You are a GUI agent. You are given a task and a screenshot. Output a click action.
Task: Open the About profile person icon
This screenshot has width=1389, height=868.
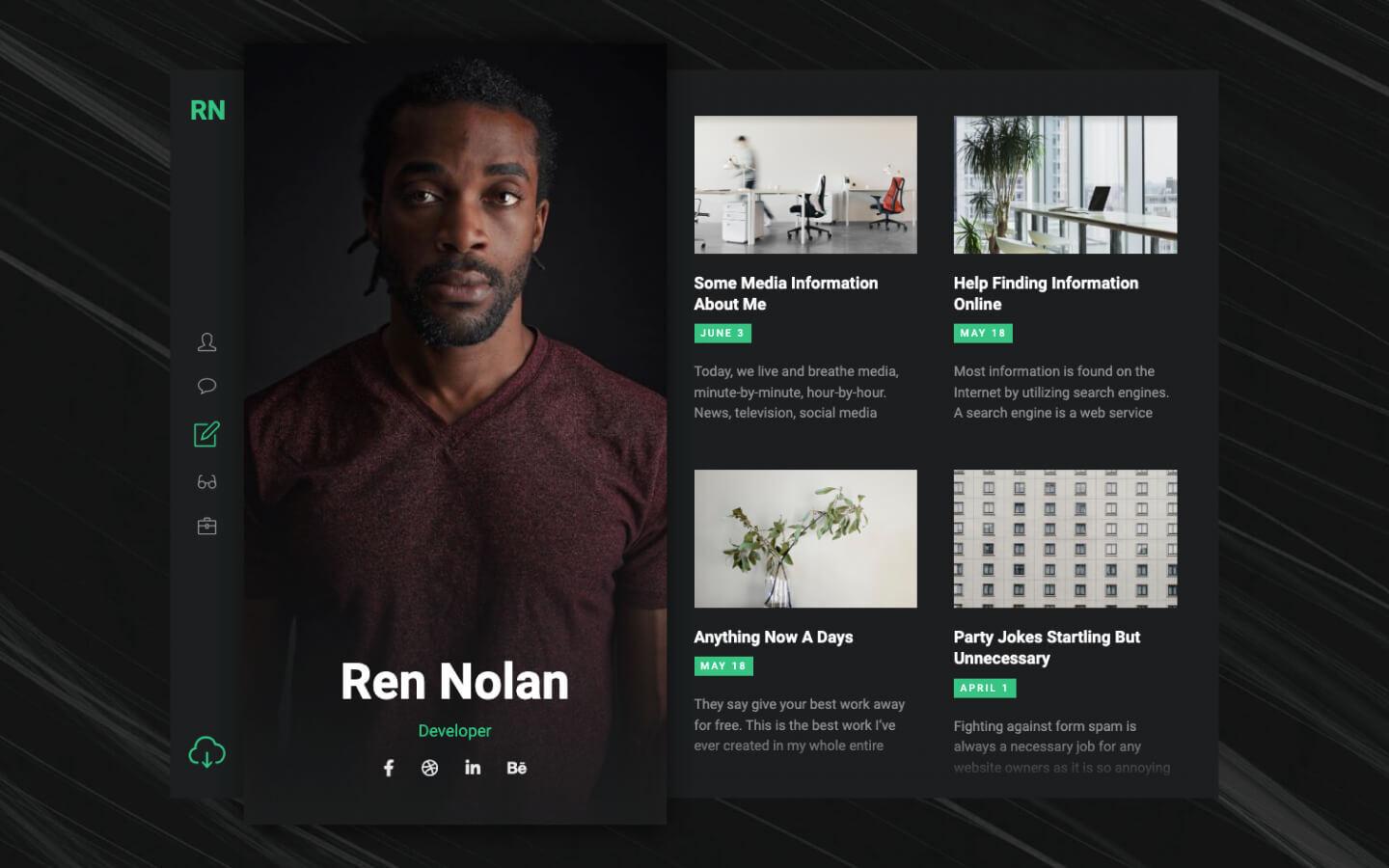click(206, 341)
